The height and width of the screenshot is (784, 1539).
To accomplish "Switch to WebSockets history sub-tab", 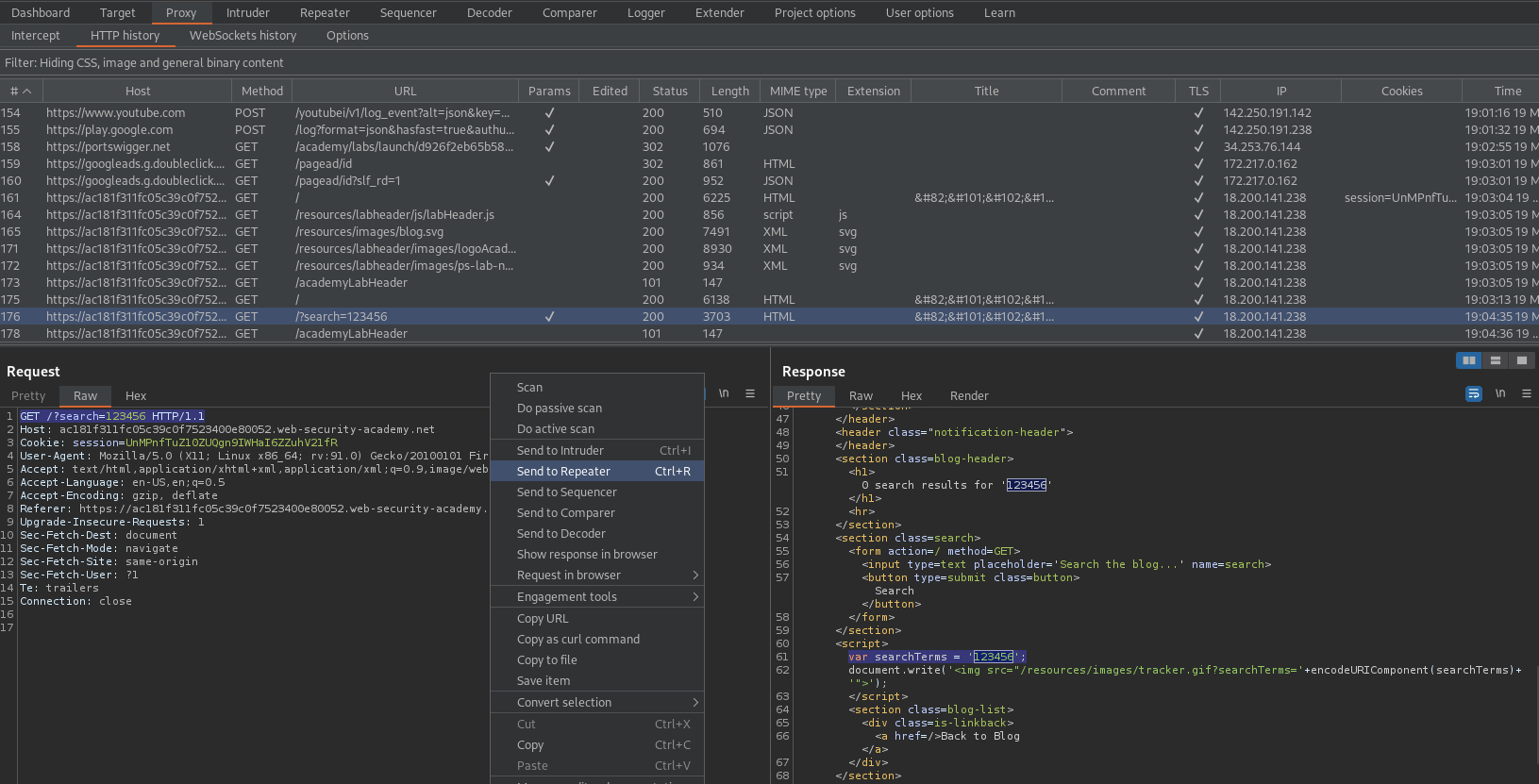I will pos(243,35).
